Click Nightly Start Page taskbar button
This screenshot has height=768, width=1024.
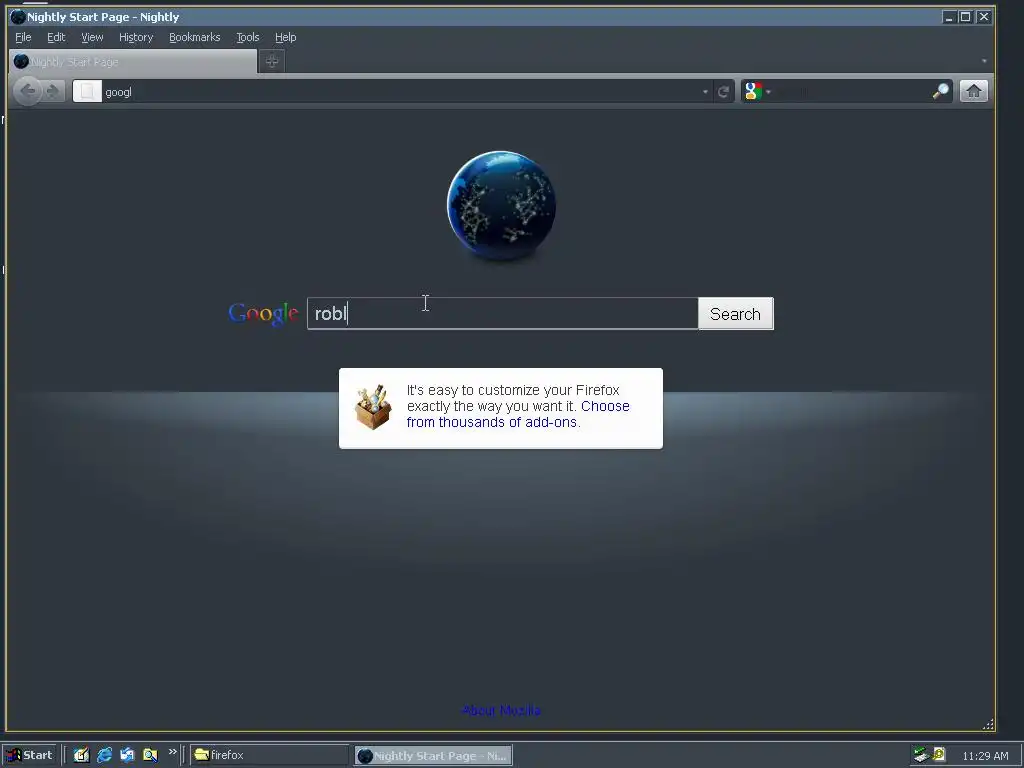(x=434, y=756)
